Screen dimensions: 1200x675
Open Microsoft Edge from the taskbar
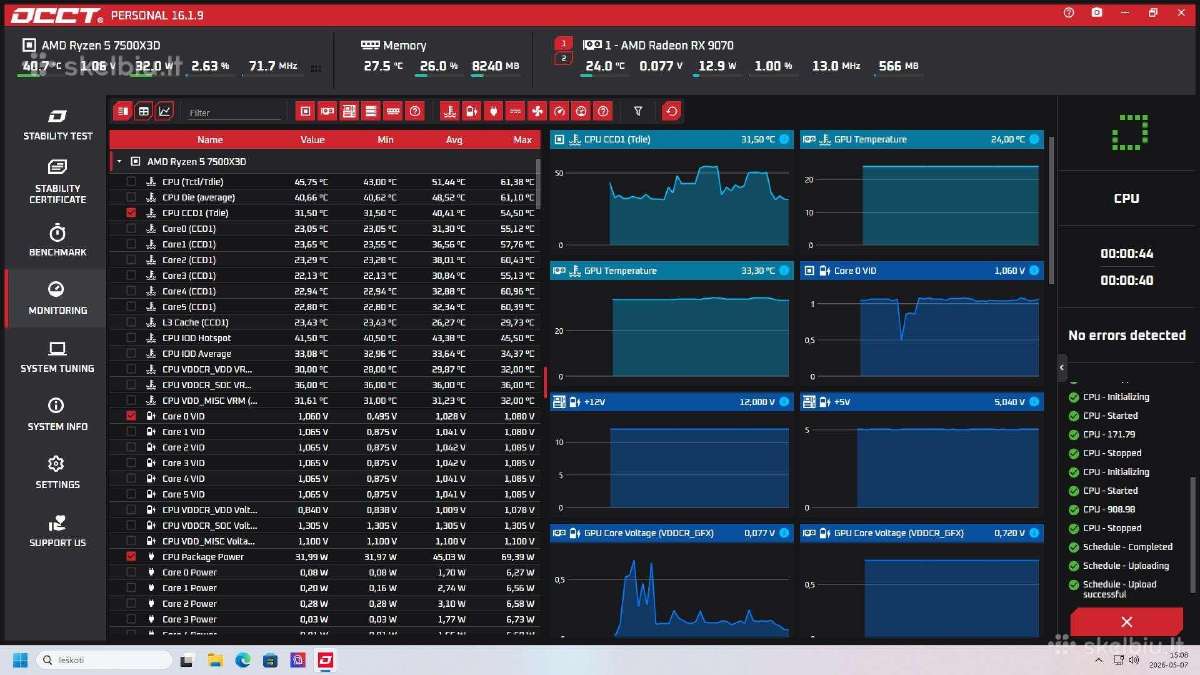coord(242,660)
